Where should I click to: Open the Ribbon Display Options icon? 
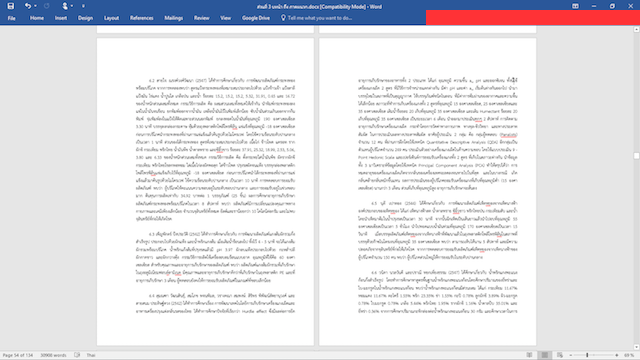click(x=575, y=6)
